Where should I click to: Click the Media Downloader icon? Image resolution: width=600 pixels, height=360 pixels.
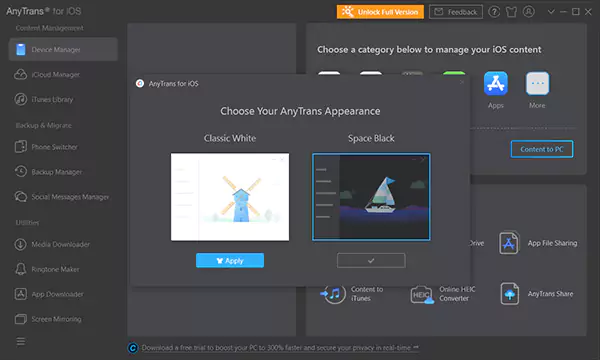pyautogui.click(x=20, y=244)
